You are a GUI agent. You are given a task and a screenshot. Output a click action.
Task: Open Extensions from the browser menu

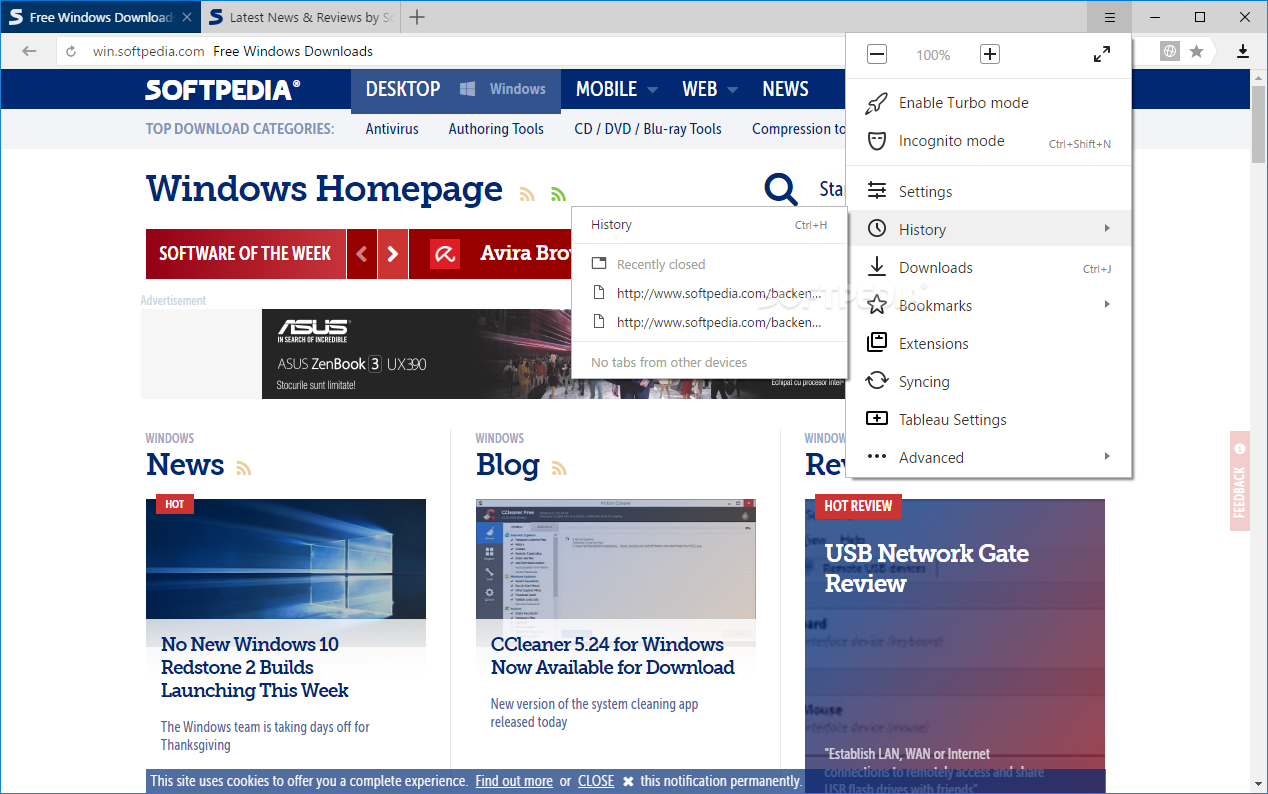(x=988, y=343)
